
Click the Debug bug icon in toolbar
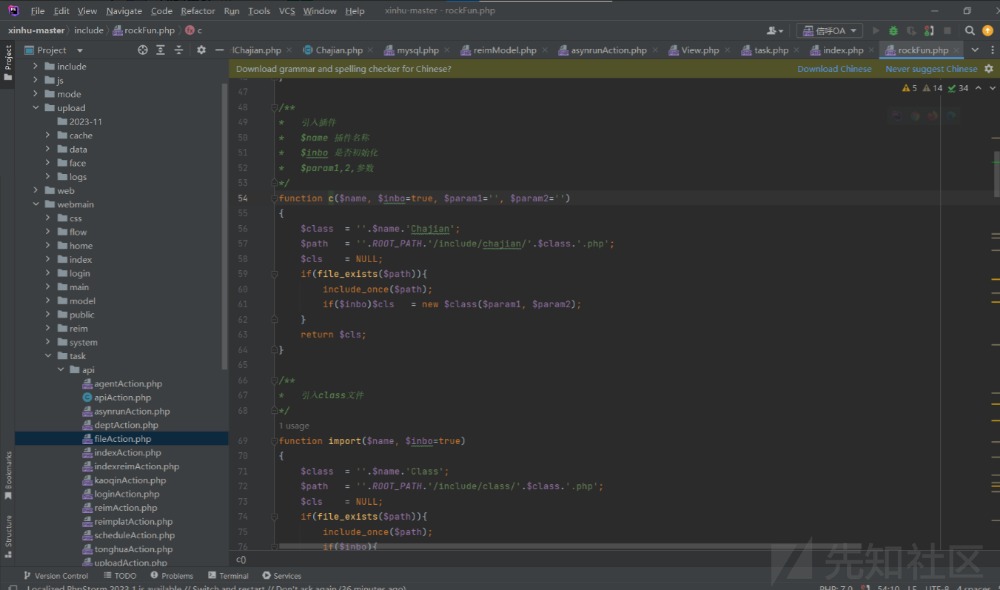[893, 31]
